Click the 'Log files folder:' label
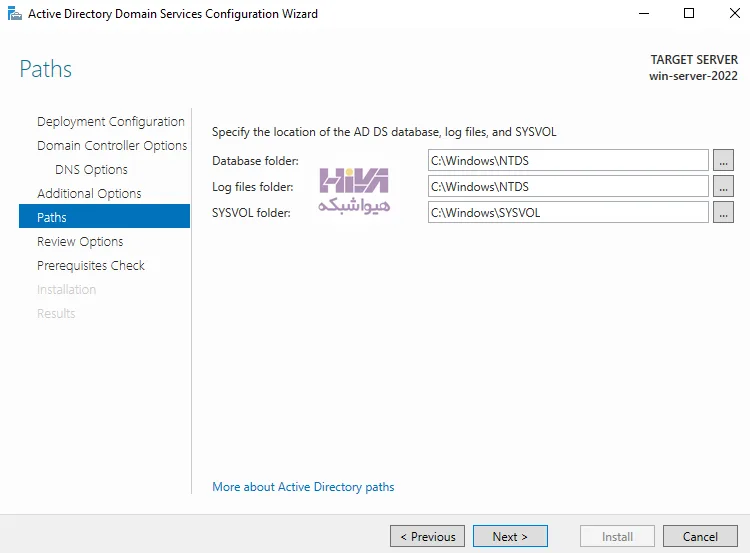The image size is (750, 553). coord(253,187)
